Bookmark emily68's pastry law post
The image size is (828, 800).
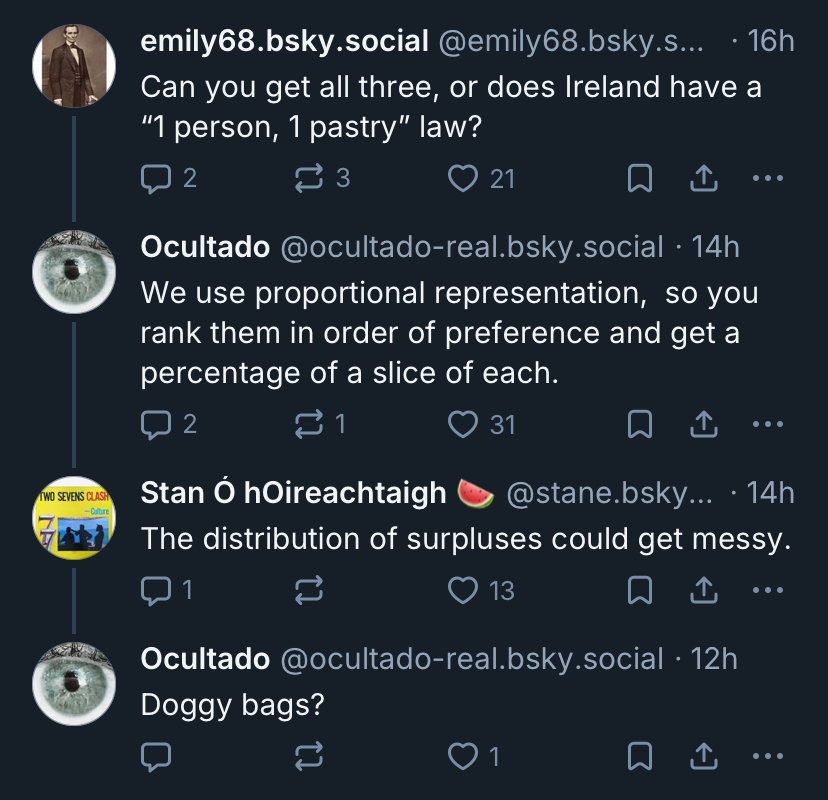click(639, 178)
